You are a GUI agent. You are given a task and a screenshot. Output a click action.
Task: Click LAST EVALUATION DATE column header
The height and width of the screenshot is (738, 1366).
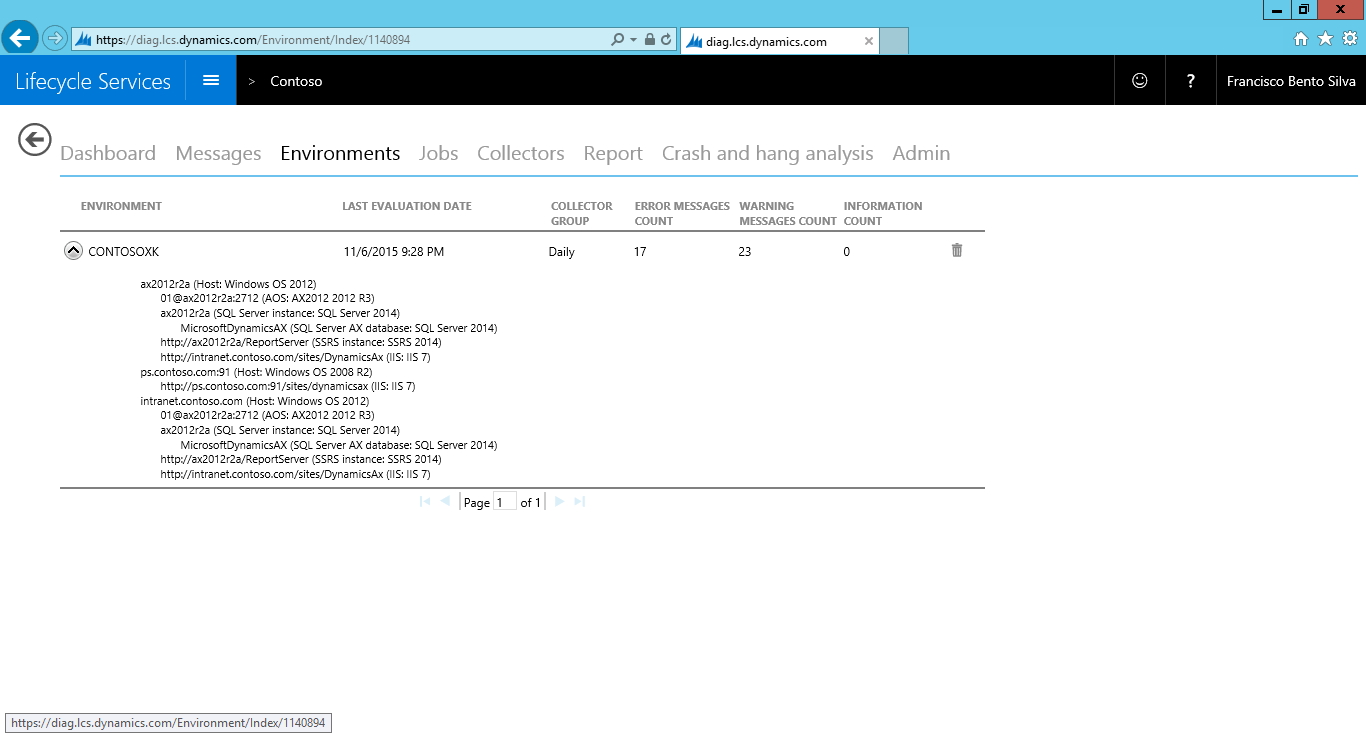click(x=407, y=206)
